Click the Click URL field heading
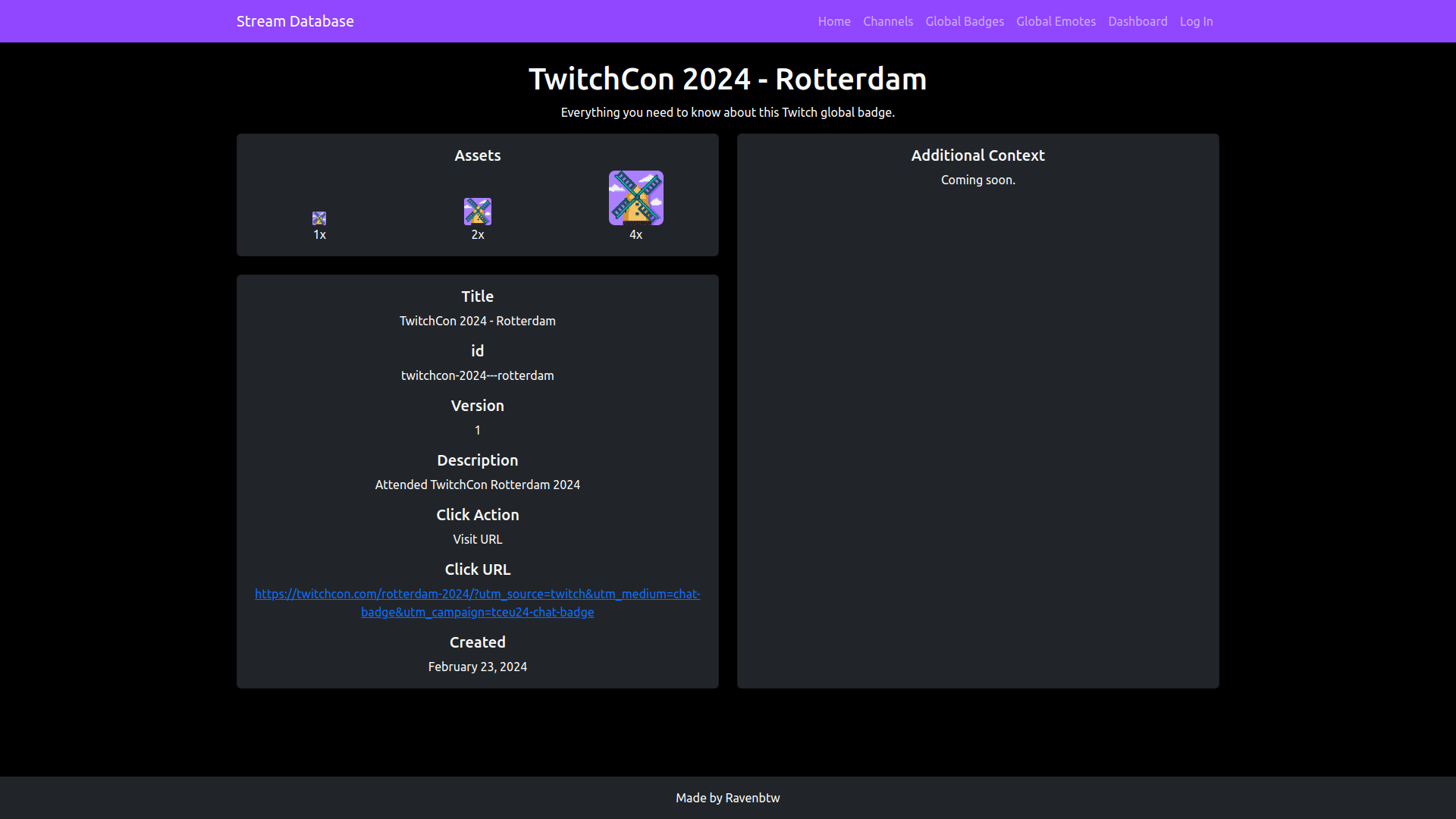Viewport: 1456px width, 819px height. (478, 570)
